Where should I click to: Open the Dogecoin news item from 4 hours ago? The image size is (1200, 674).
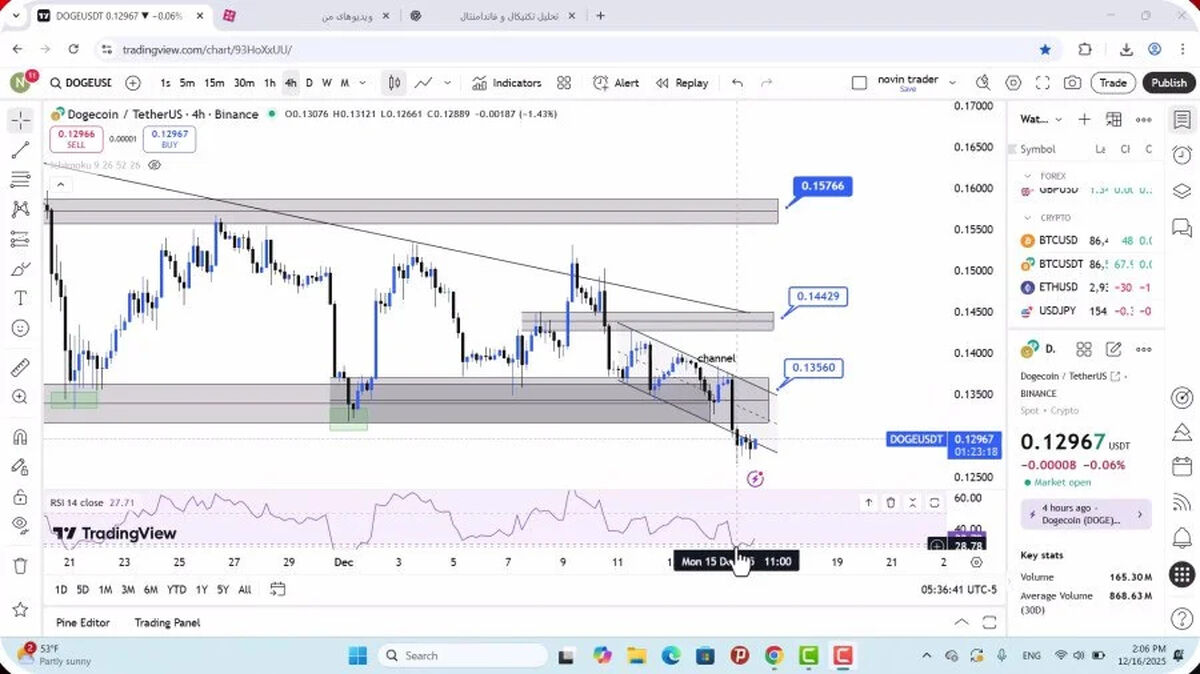coord(1086,514)
